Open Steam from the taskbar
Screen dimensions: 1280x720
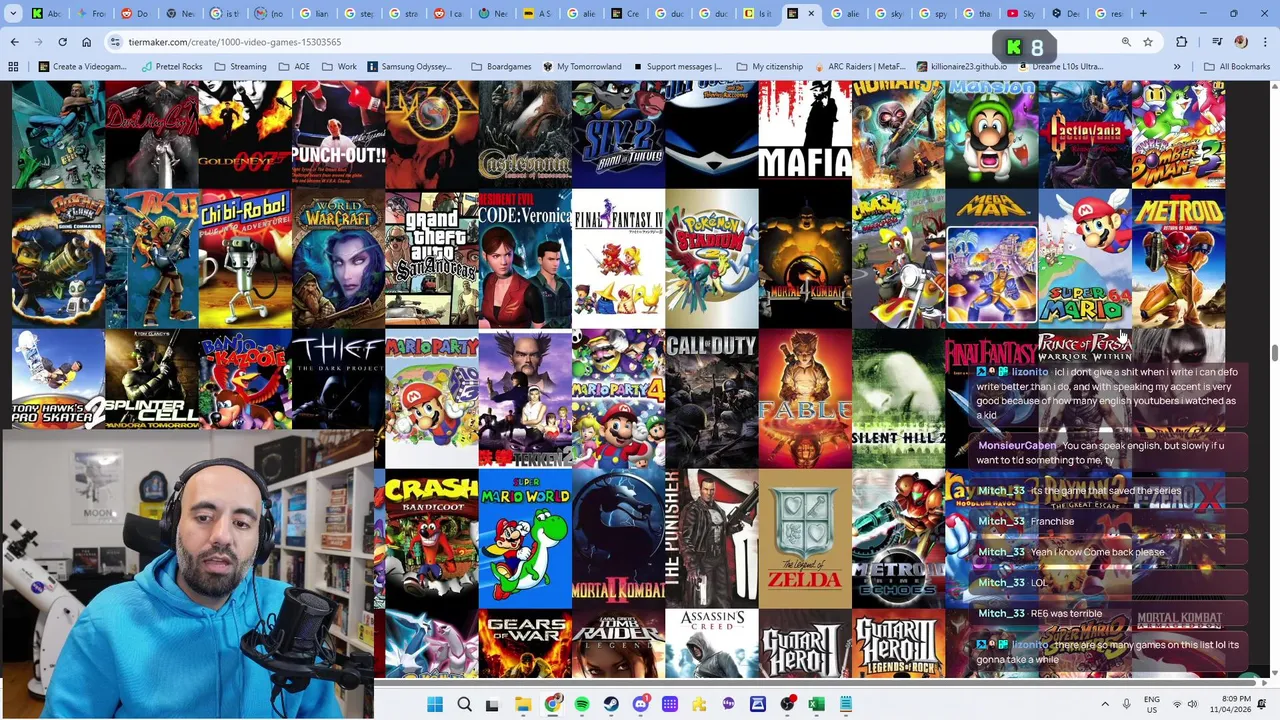pyautogui.click(x=611, y=704)
